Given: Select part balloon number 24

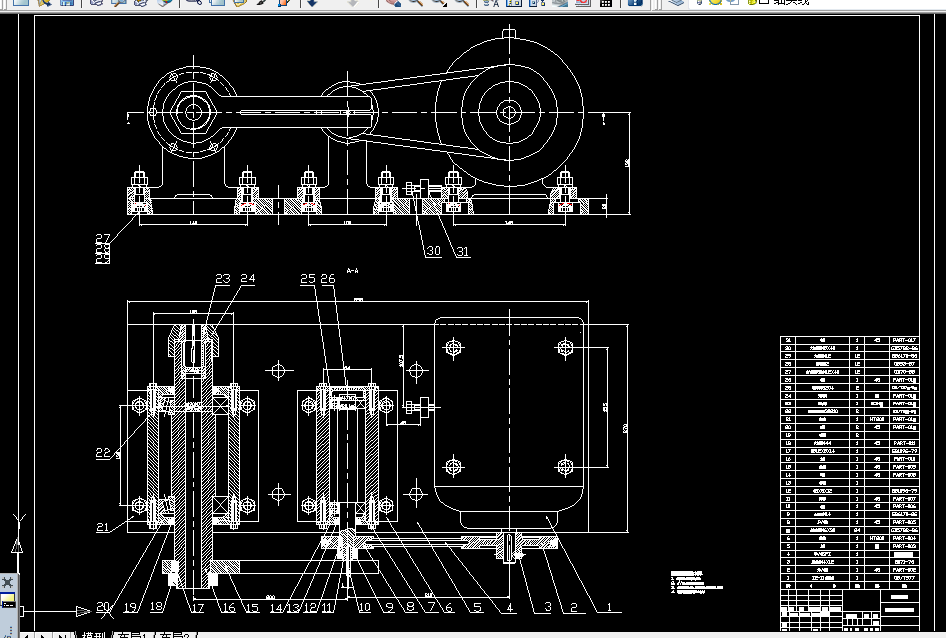Looking at the screenshot, I should pyautogui.click(x=248, y=278).
